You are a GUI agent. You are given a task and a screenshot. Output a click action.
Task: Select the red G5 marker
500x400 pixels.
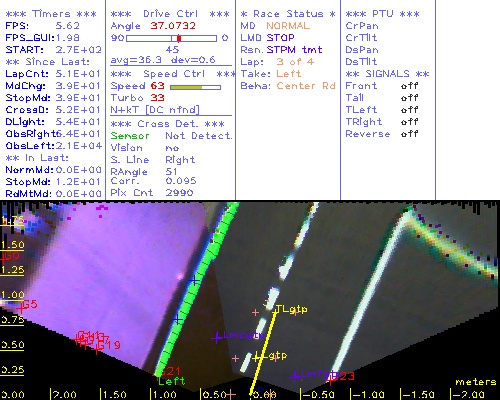tap(30, 304)
